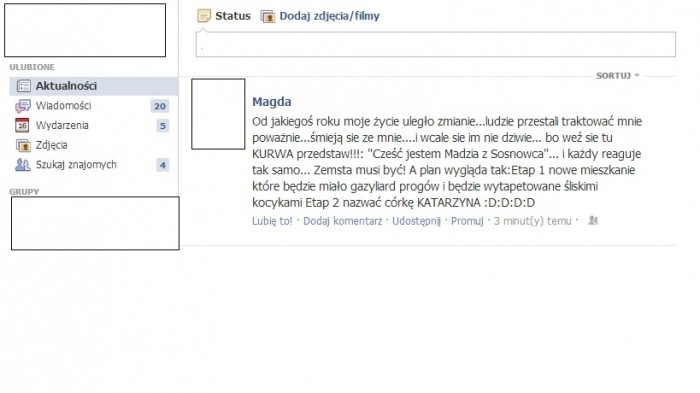This screenshot has height=393, width=700.
Task: Click Magda's profile picture thumbnail
Action: 218,114
